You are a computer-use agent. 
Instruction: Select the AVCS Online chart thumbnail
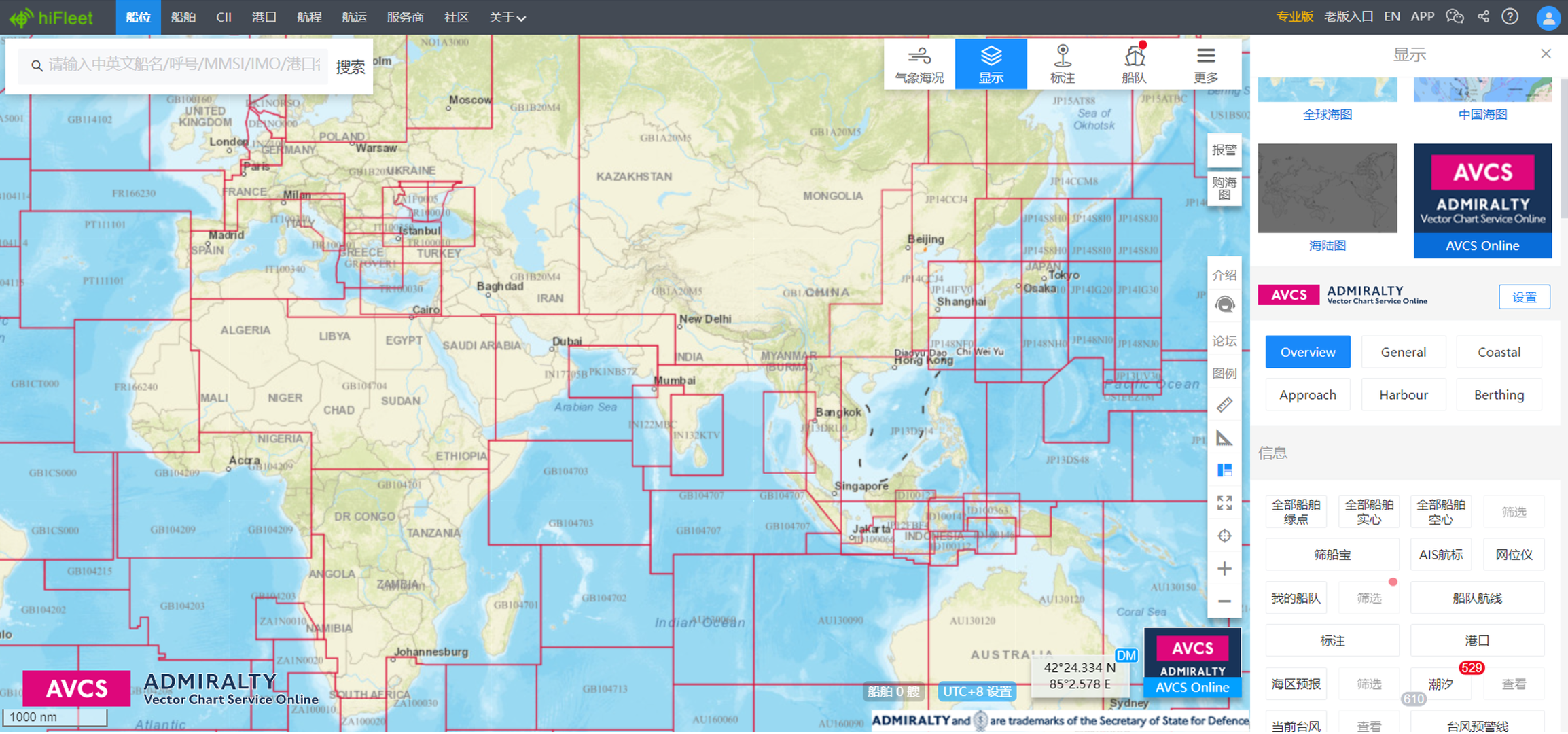[1482, 200]
